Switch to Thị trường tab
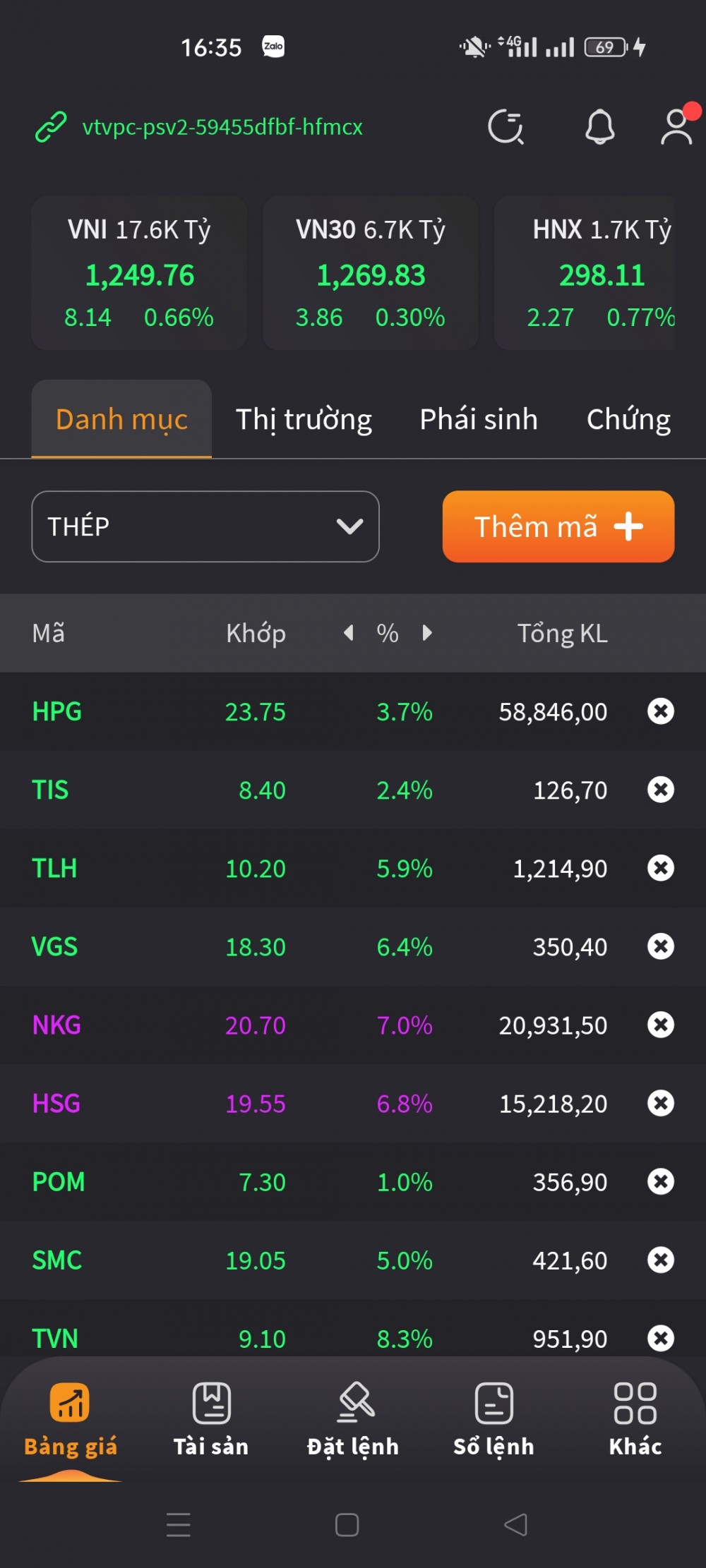 pos(304,419)
